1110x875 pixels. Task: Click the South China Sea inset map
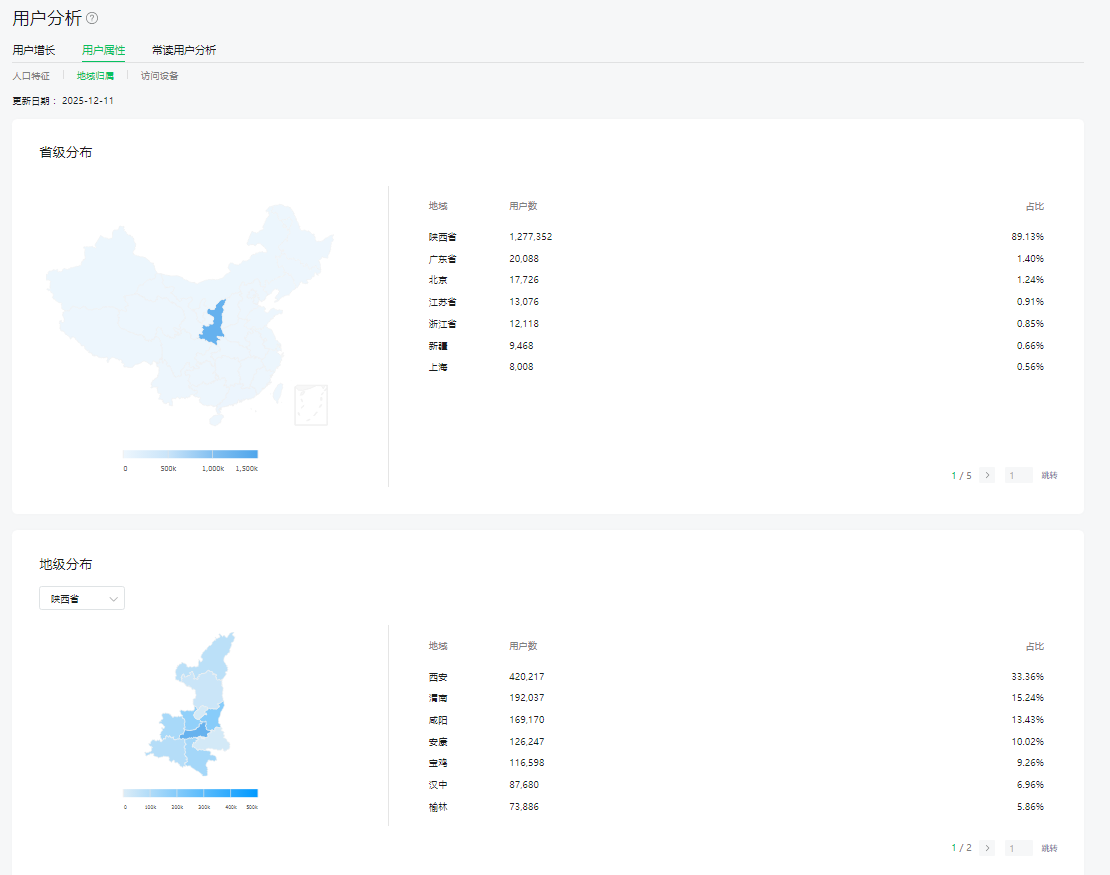tap(311, 405)
